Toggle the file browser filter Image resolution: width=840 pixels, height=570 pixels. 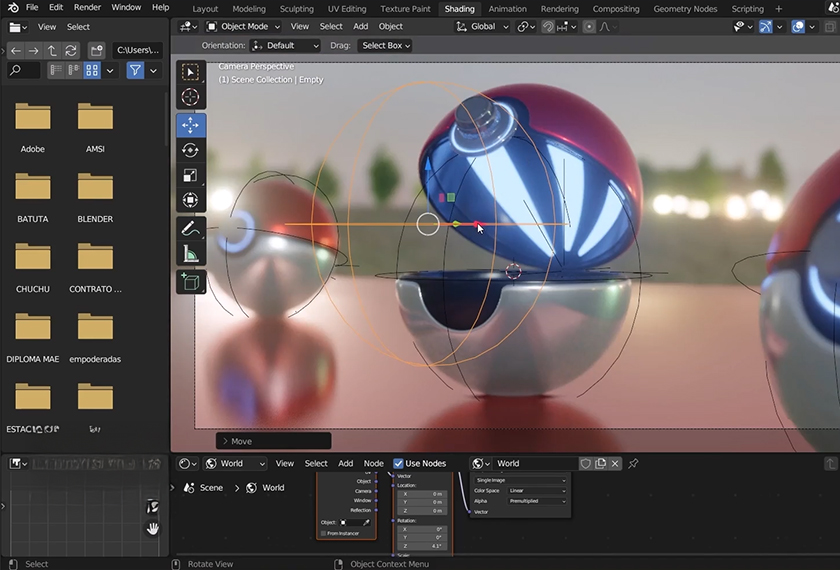point(135,70)
